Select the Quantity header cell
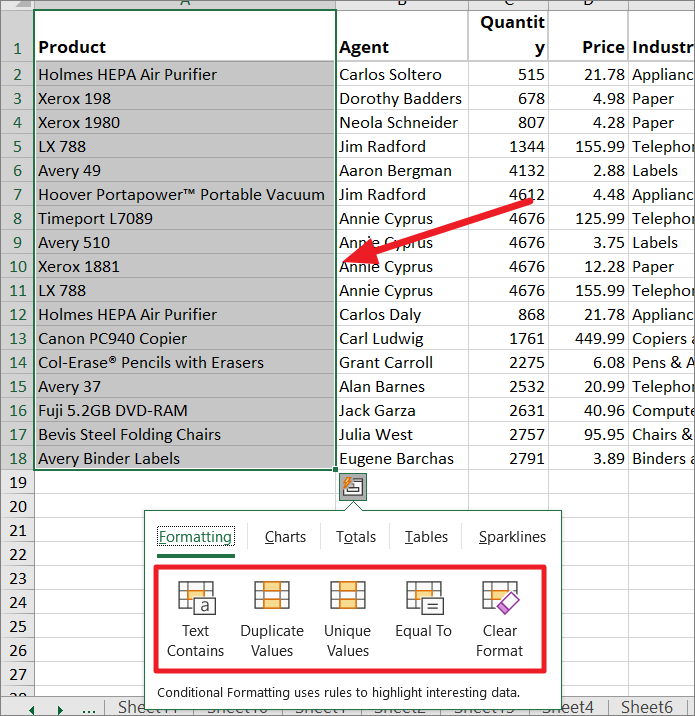This screenshot has width=695, height=716. pyautogui.click(x=508, y=36)
